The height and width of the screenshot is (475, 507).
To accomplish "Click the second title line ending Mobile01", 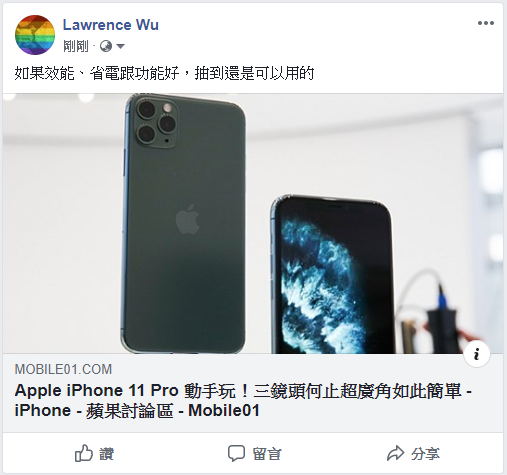I will click(137, 411).
